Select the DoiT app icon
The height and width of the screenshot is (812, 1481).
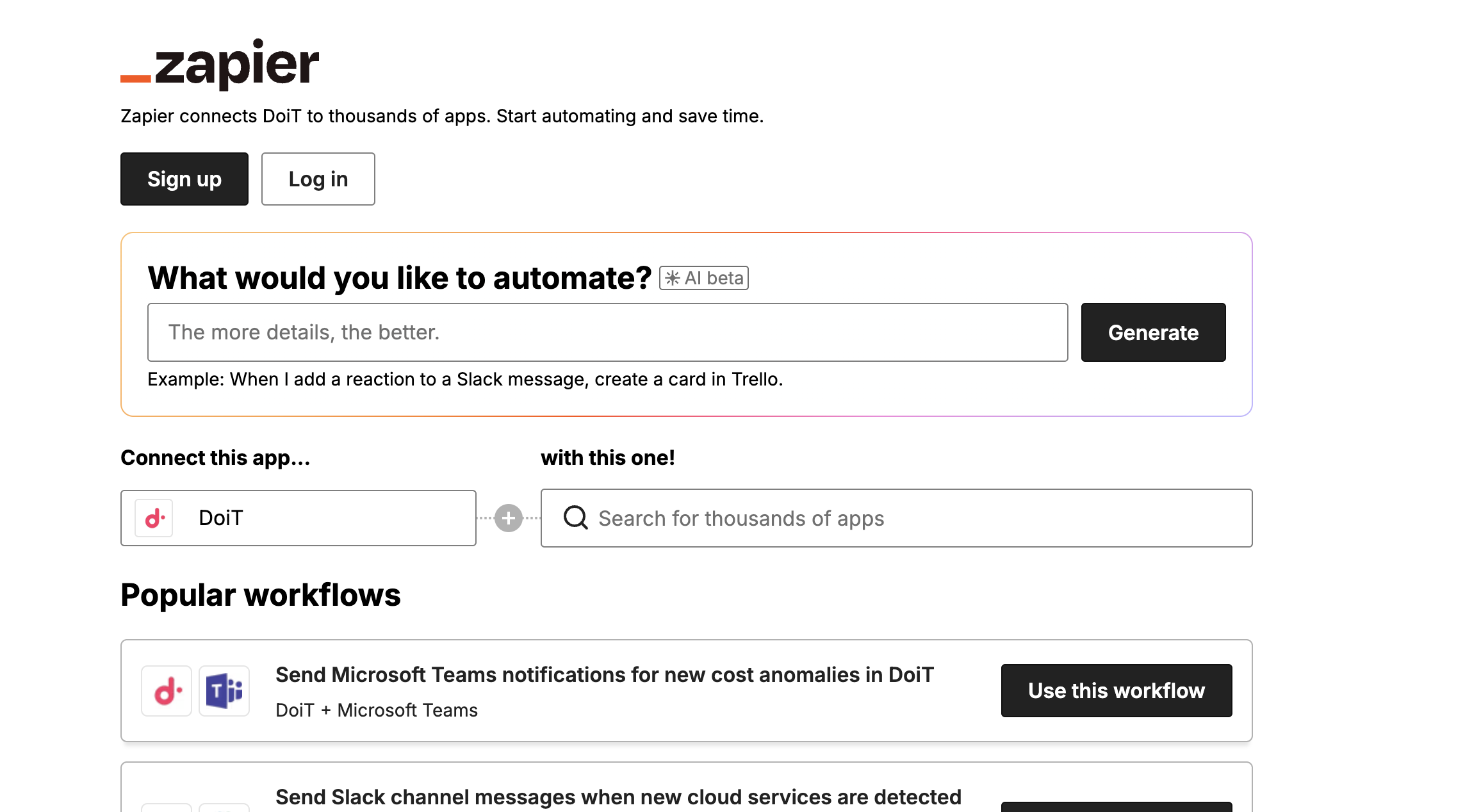point(154,517)
